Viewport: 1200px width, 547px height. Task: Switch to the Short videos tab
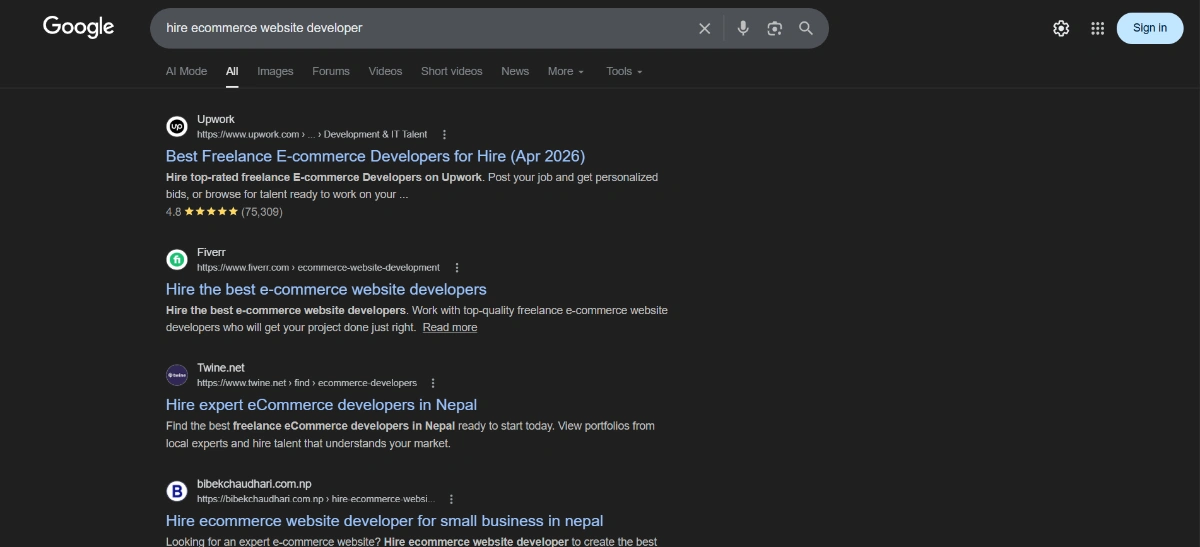451,71
